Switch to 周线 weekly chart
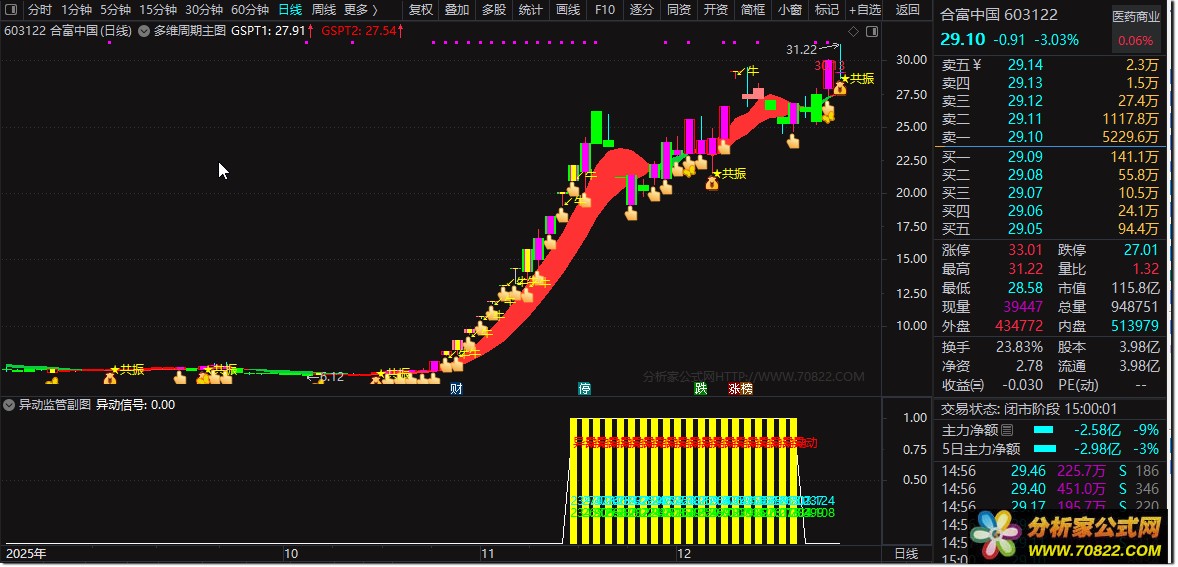The height and width of the screenshot is (567, 1178). click(324, 10)
